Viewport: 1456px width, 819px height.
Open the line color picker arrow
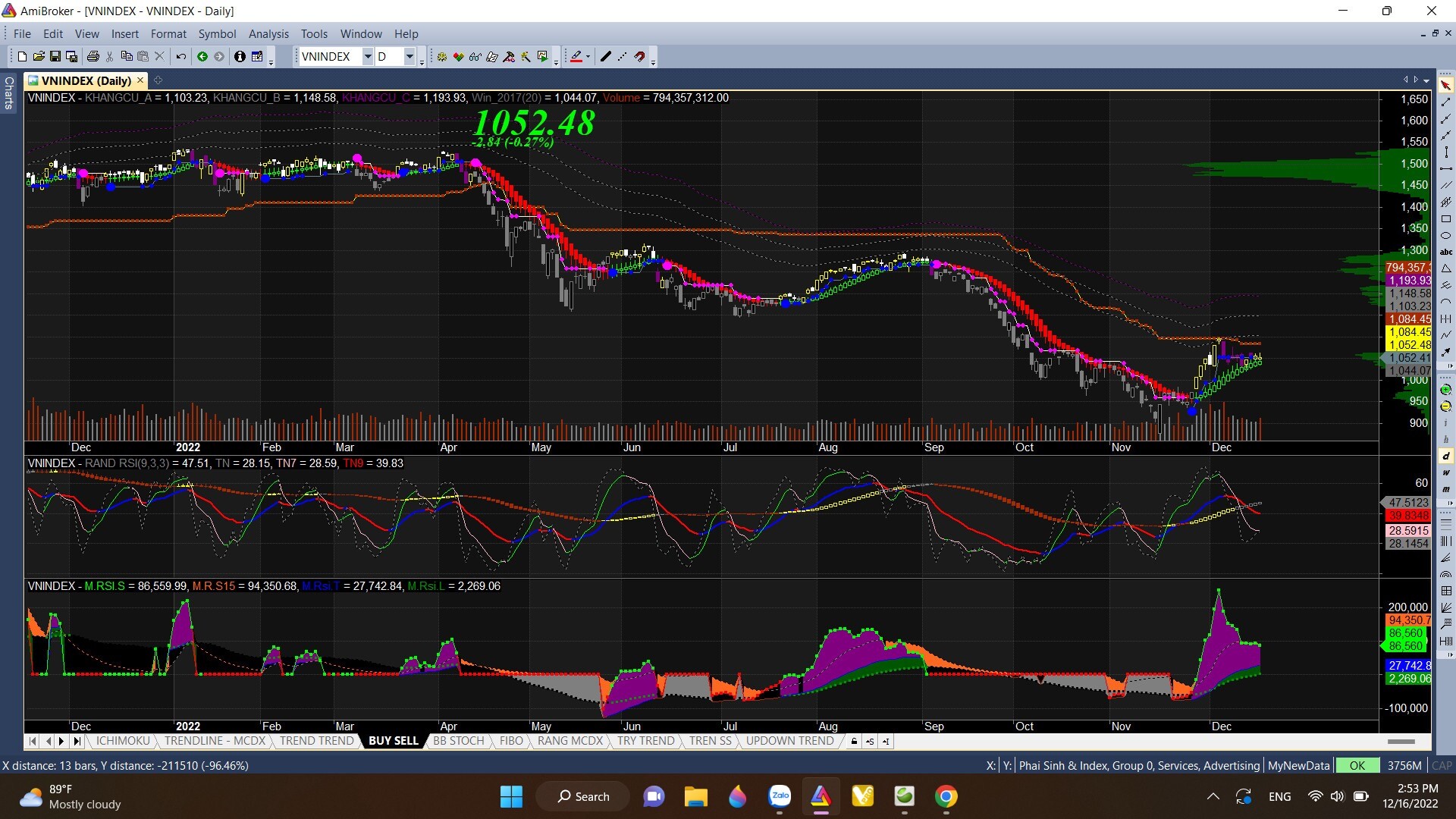tap(588, 56)
